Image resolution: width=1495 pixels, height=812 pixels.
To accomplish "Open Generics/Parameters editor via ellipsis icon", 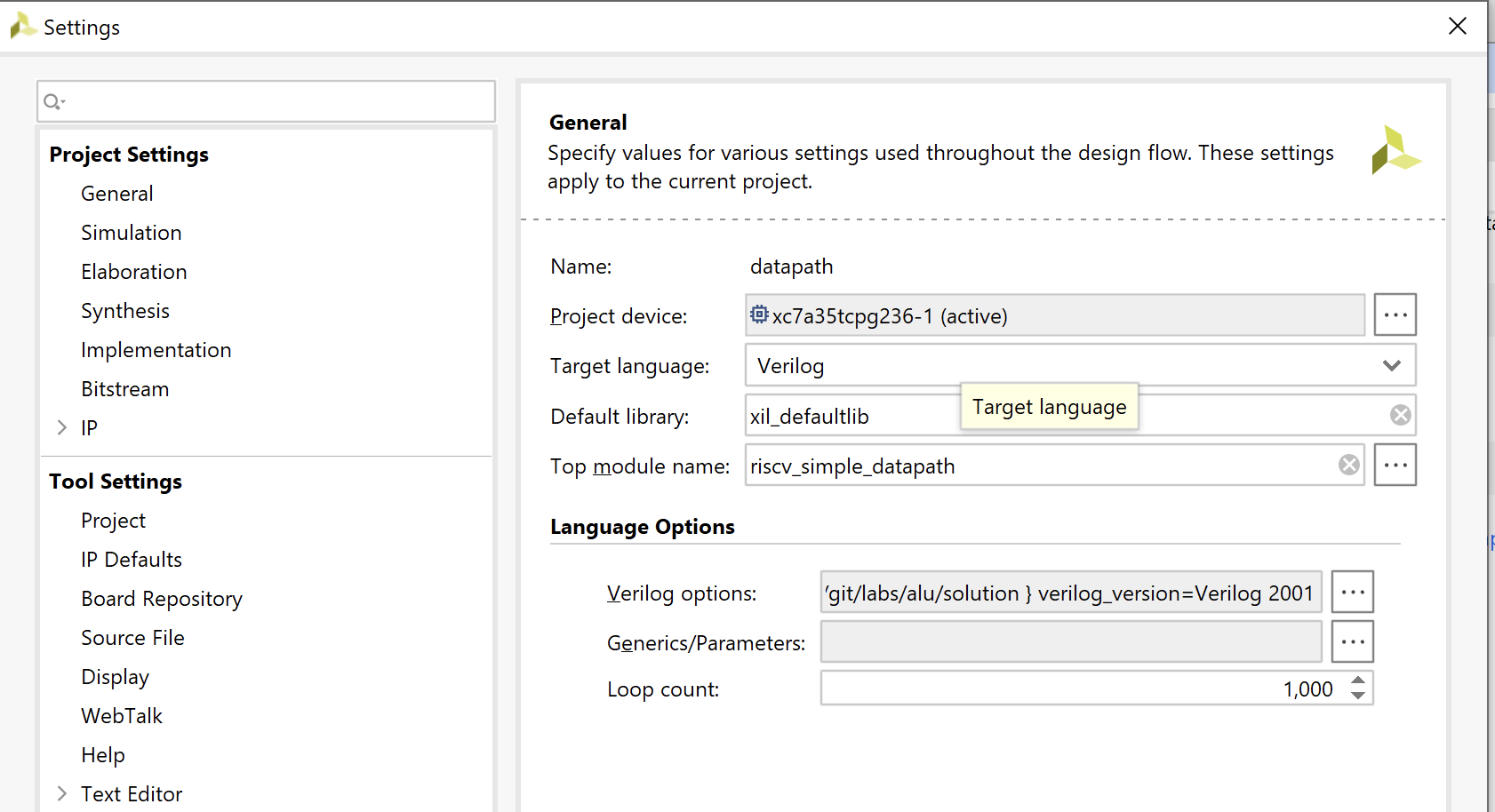I will pos(1352,641).
